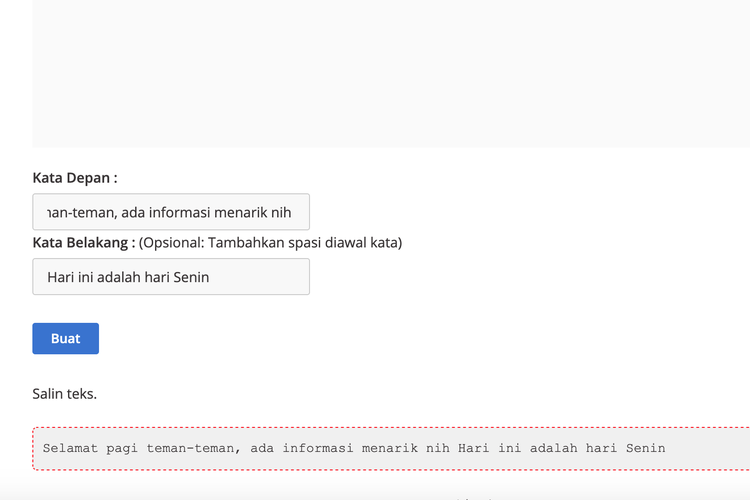Image resolution: width=750 pixels, height=500 pixels.
Task: Place cursor on "Selamat" in output box
Action: 71,448
